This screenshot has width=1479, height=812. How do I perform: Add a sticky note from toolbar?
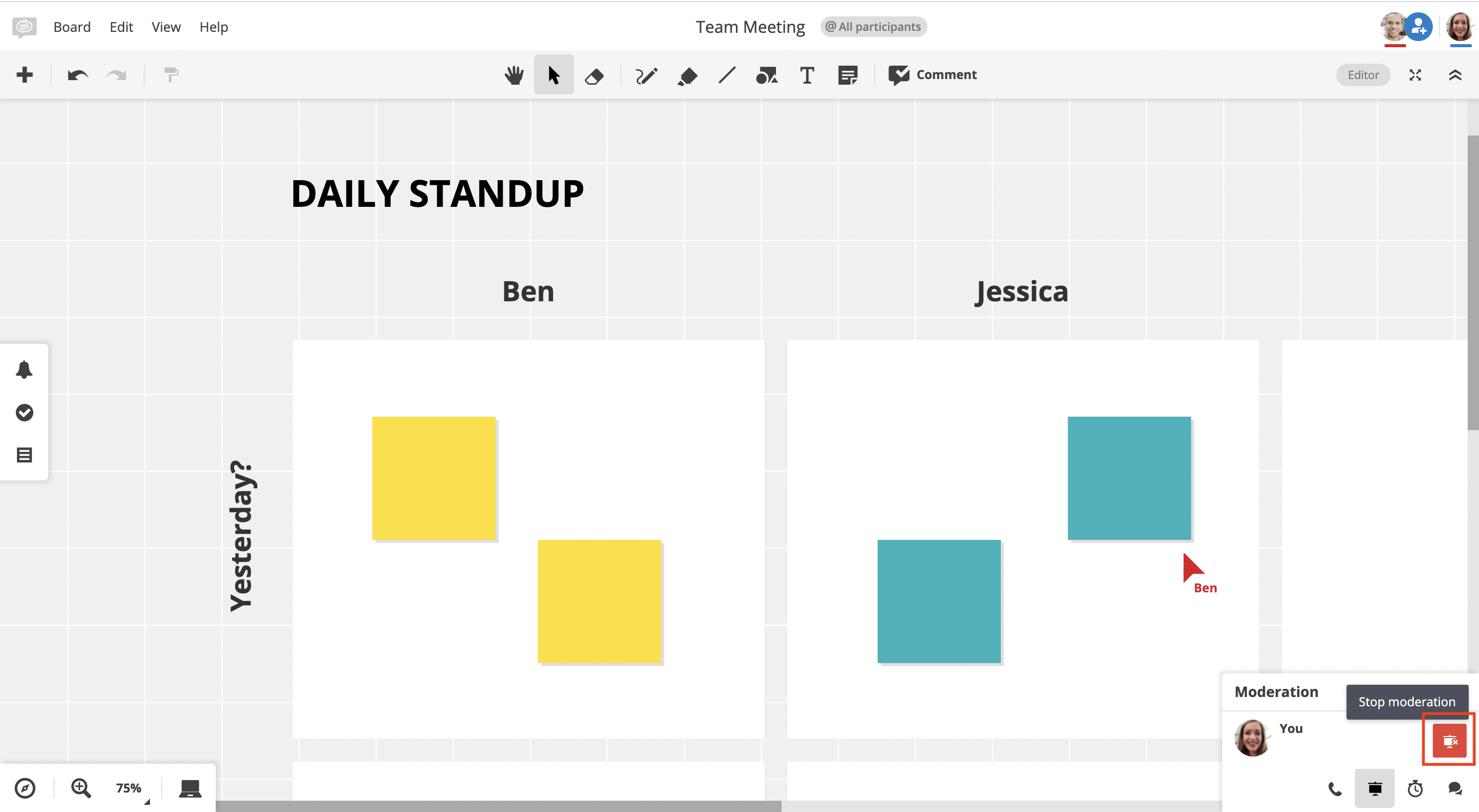click(847, 75)
